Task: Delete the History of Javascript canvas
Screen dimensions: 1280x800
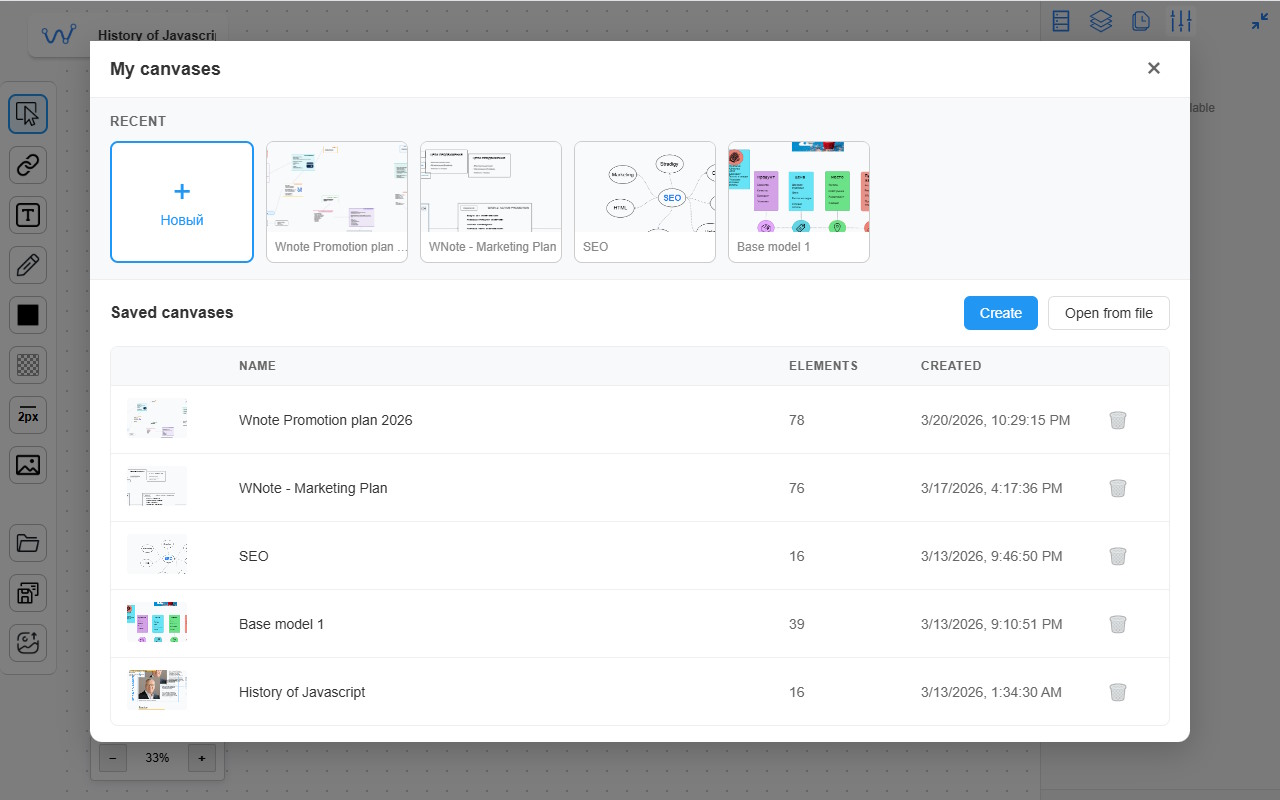Action: (x=1118, y=692)
